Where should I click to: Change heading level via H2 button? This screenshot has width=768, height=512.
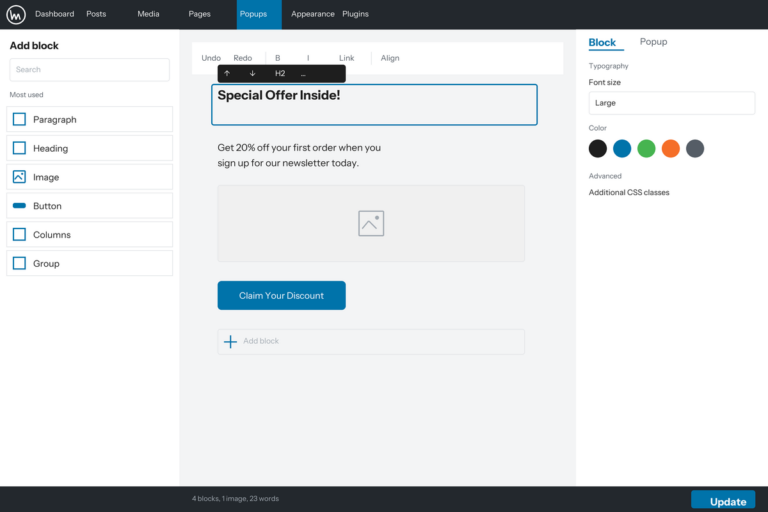(x=280, y=73)
